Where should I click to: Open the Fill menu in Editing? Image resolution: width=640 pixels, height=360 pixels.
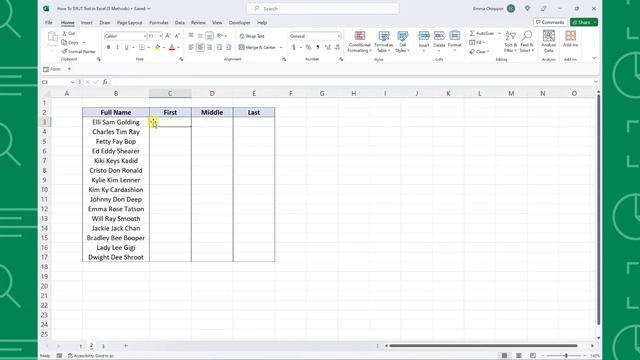[477, 42]
